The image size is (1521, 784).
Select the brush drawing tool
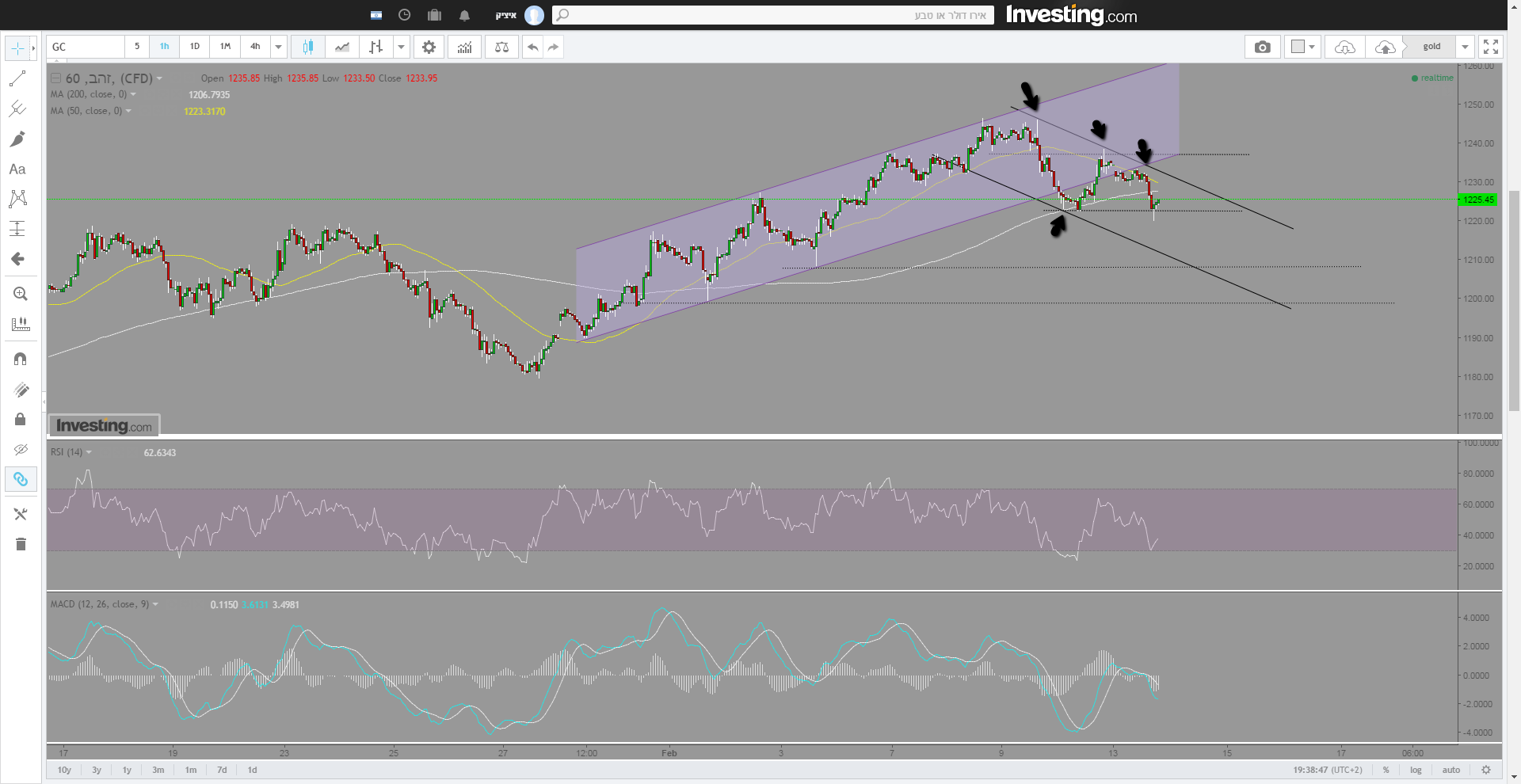click(17, 139)
